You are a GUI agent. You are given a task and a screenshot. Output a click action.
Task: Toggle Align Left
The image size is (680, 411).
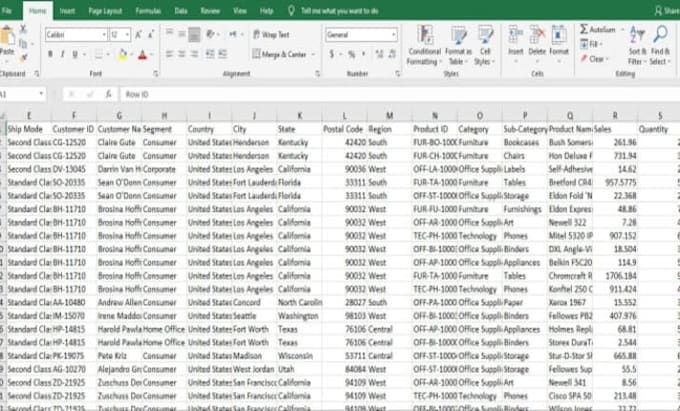tap(170, 54)
